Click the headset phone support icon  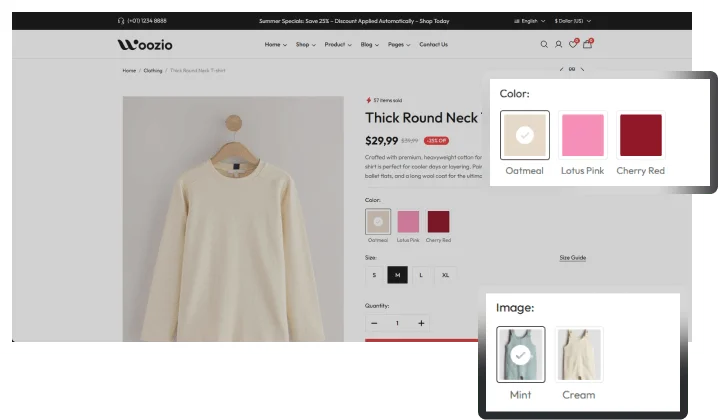[120, 20]
